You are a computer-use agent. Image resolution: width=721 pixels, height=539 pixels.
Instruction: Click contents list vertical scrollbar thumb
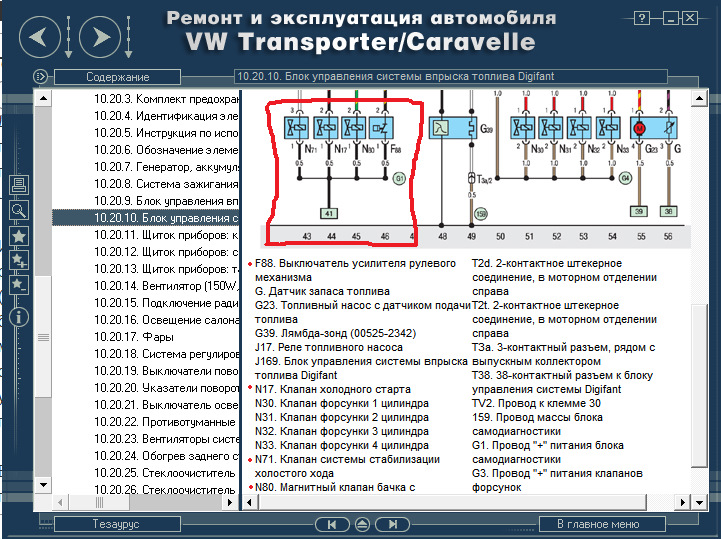coord(43,337)
